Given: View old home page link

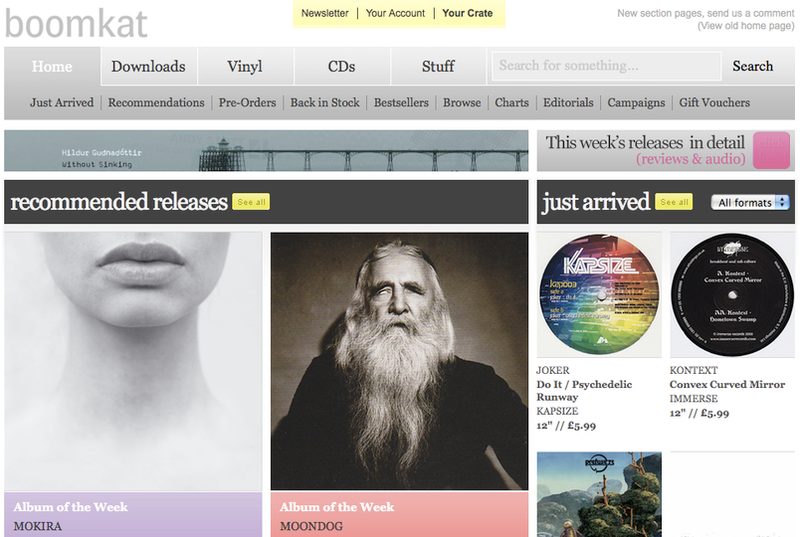Looking at the screenshot, I should pyautogui.click(x=746, y=25).
